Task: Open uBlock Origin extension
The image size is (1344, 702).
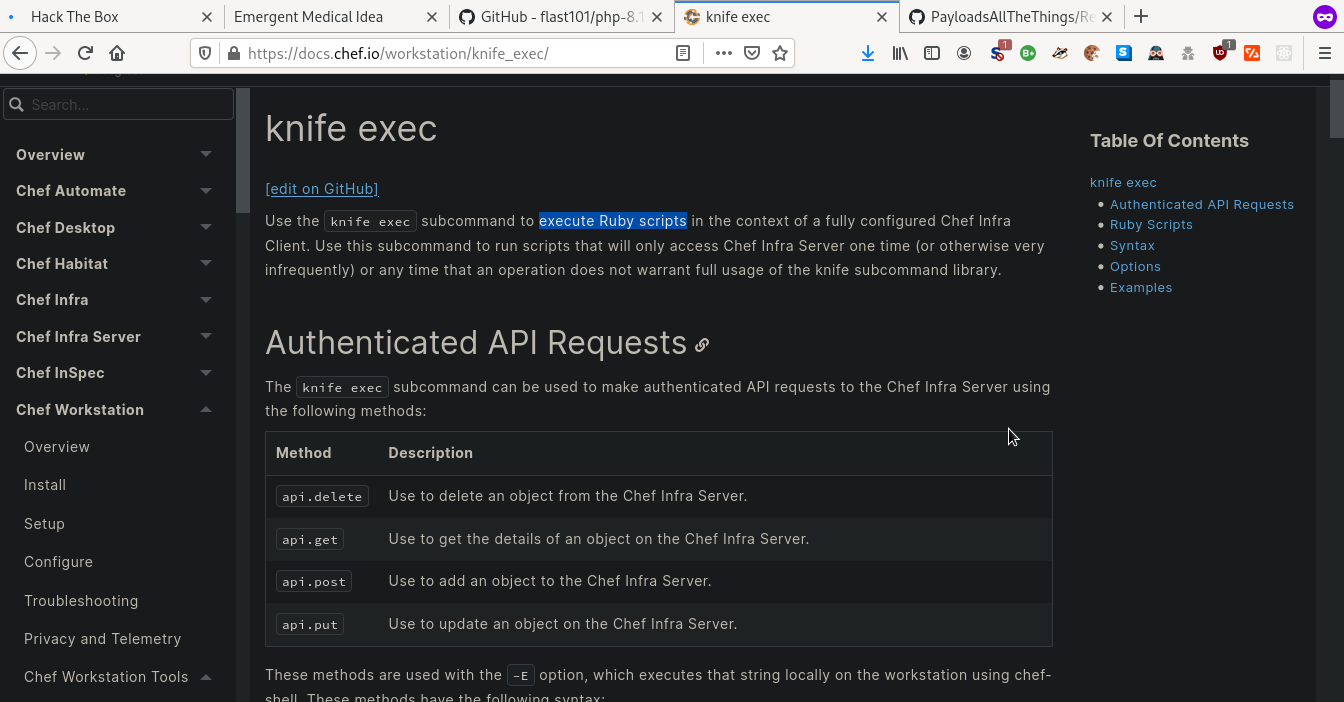Action: 1220,53
